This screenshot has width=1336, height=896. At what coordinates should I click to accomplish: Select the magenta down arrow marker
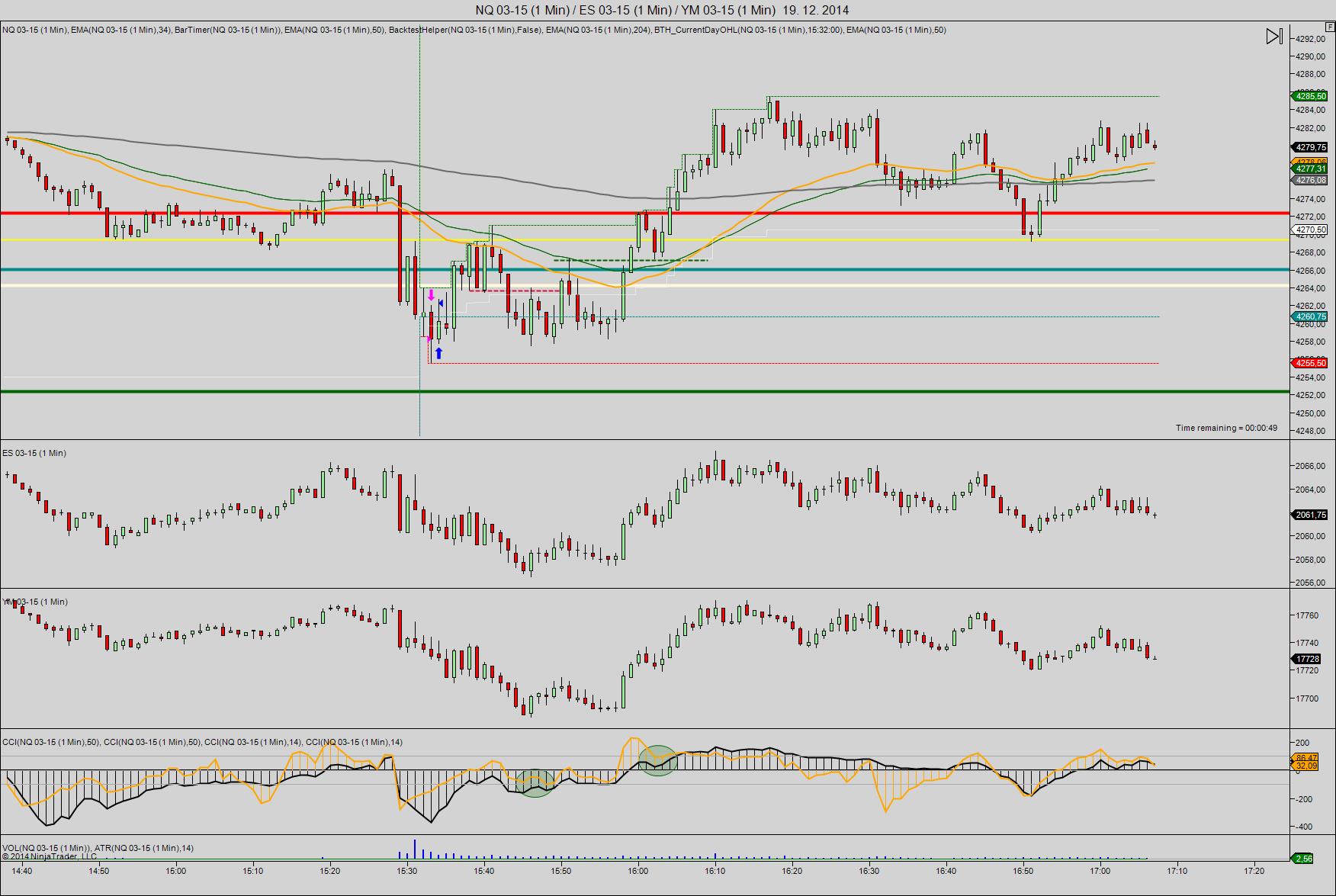point(431,295)
